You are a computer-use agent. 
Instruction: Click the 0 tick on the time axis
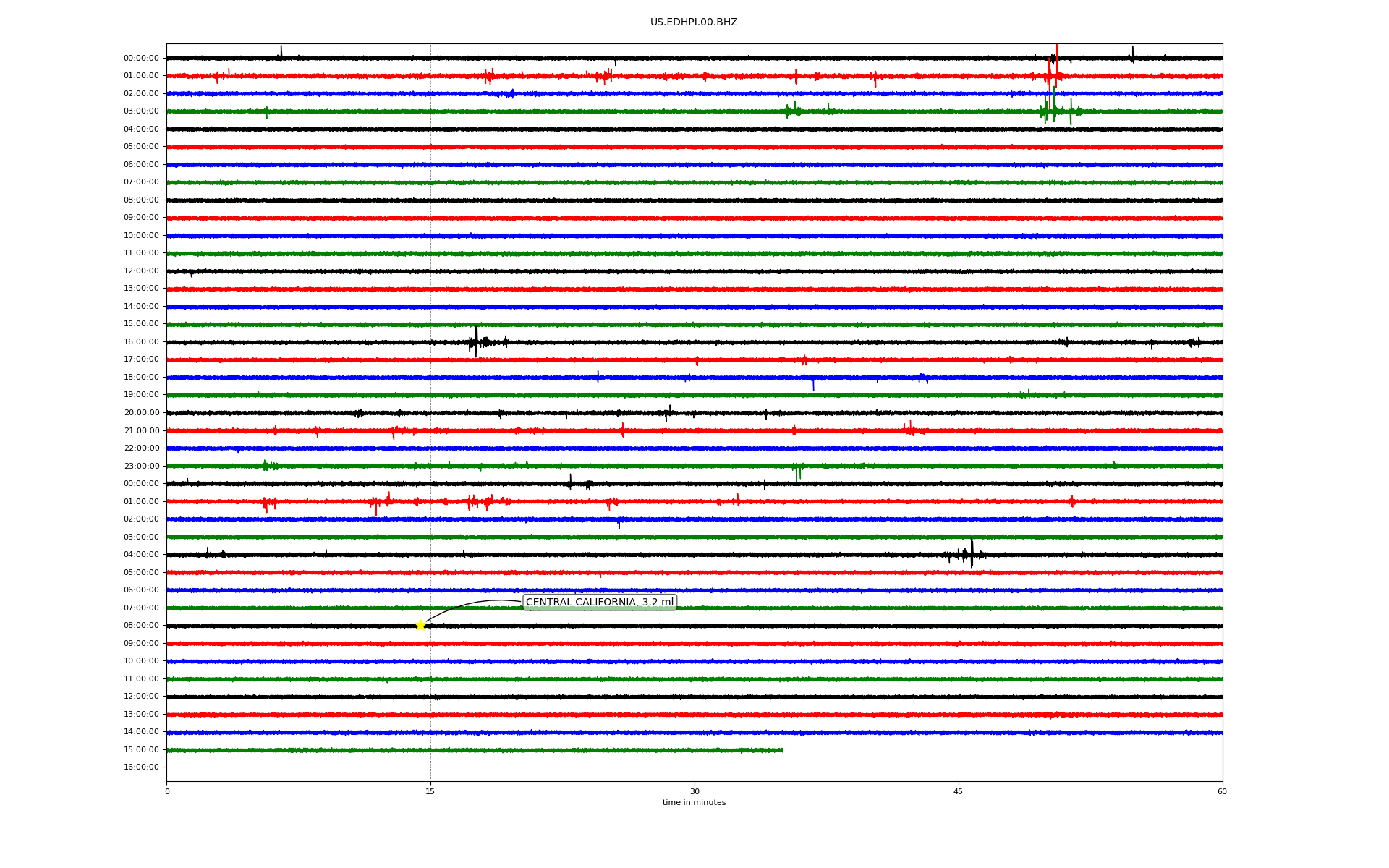(x=167, y=791)
